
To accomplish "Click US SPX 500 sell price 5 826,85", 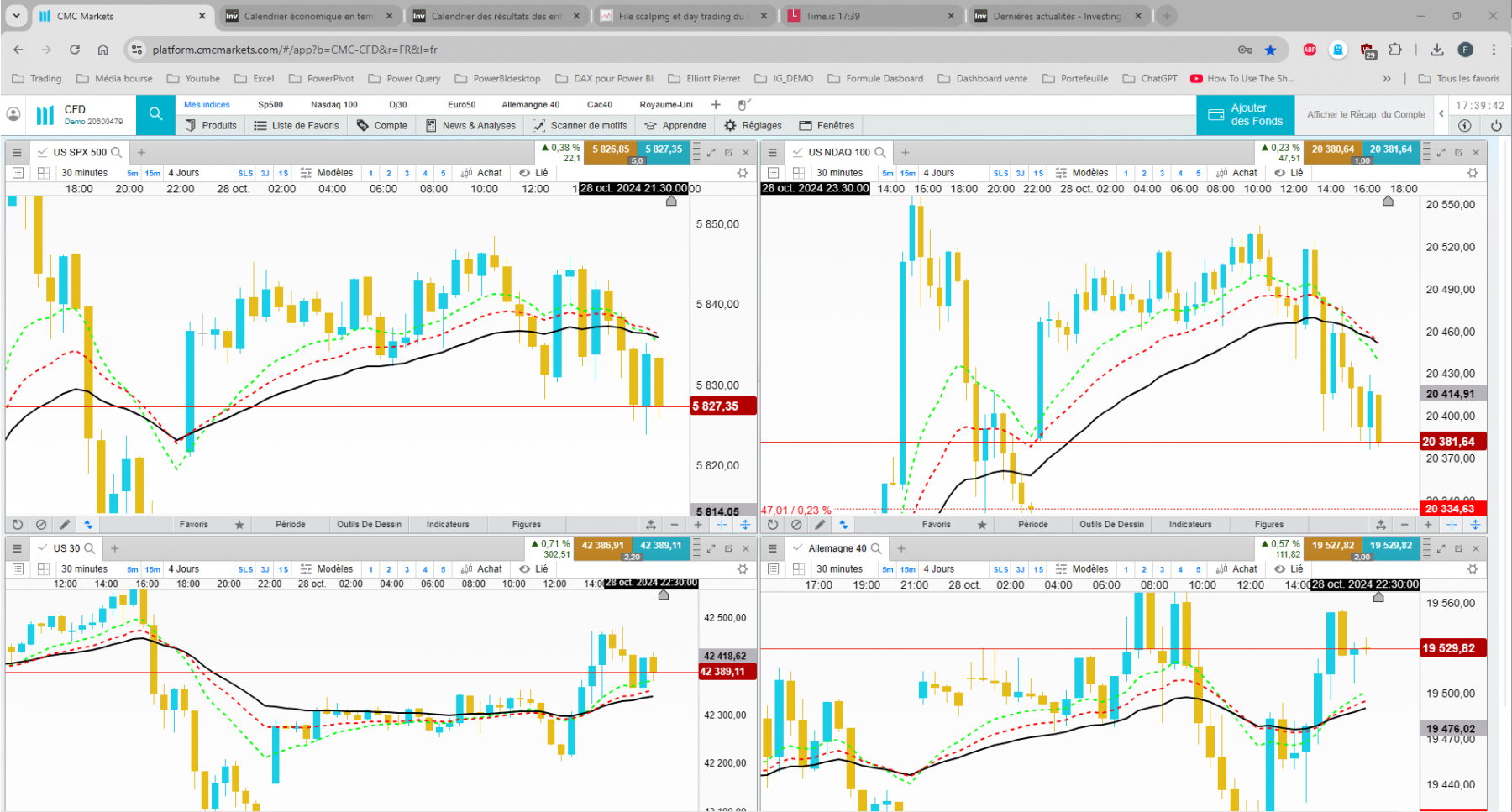I will click(611, 151).
